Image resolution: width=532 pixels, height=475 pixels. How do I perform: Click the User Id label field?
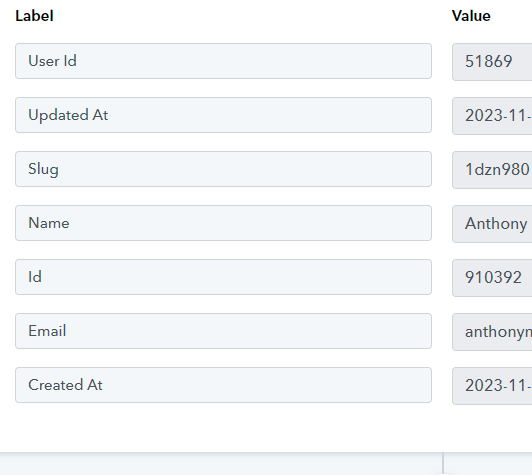pyautogui.click(x=223, y=61)
